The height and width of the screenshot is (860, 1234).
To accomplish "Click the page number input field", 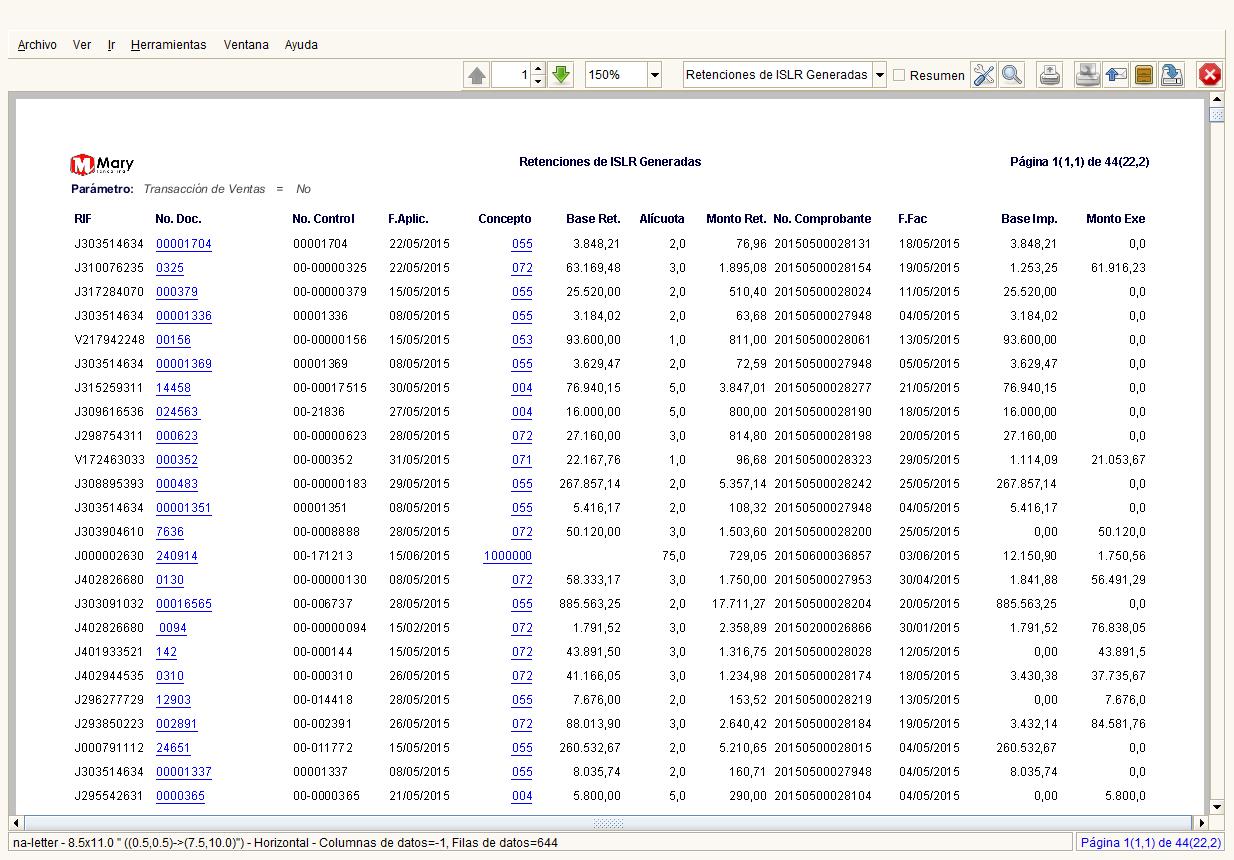I will (x=511, y=75).
